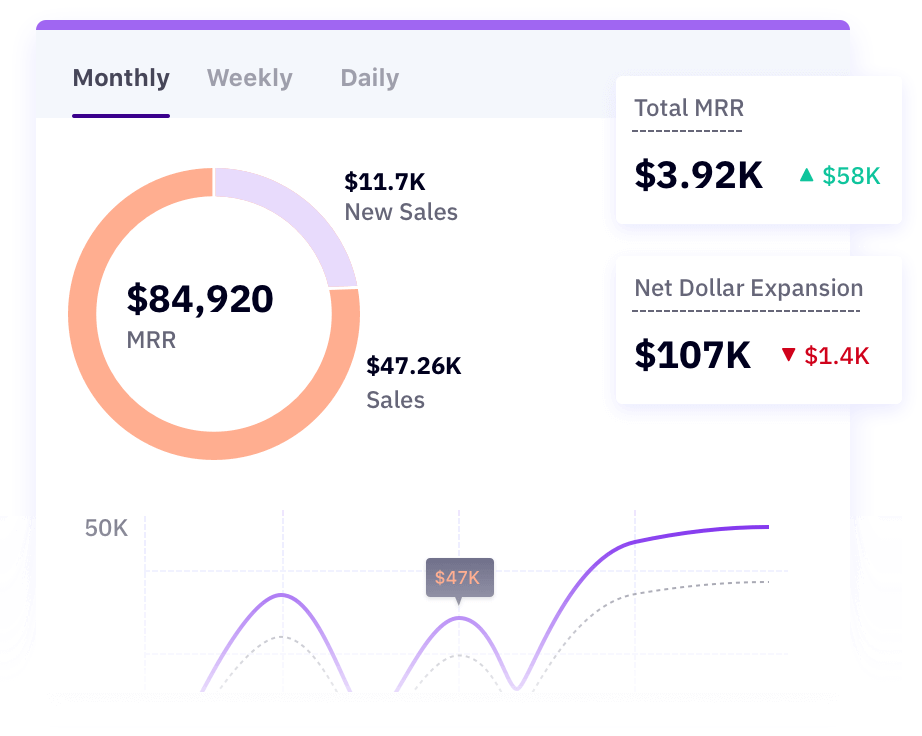Select the Monthly tab
The height and width of the screenshot is (736, 922).
(x=120, y=78)
